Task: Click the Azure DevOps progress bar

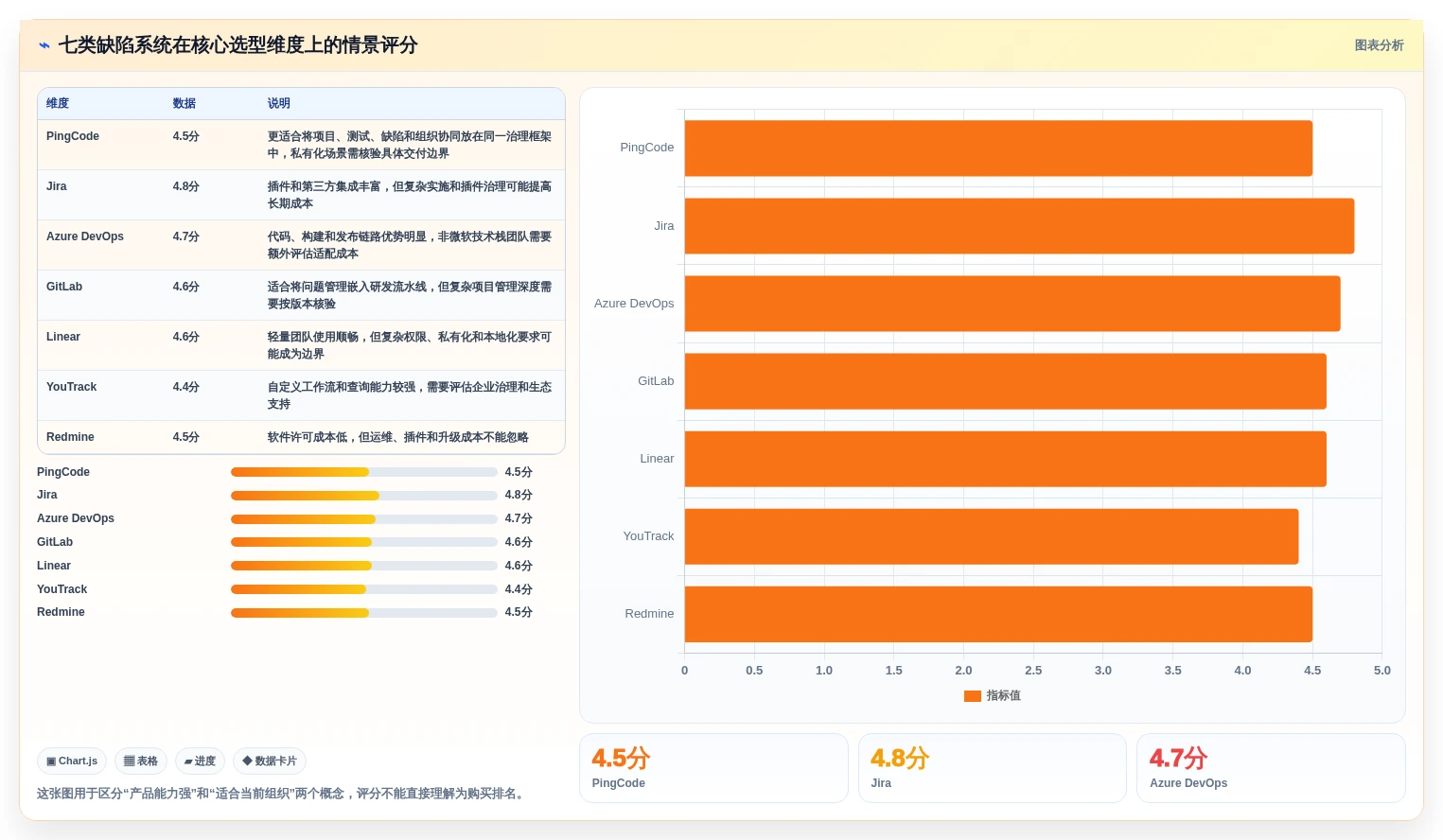Action: (364, 518)
